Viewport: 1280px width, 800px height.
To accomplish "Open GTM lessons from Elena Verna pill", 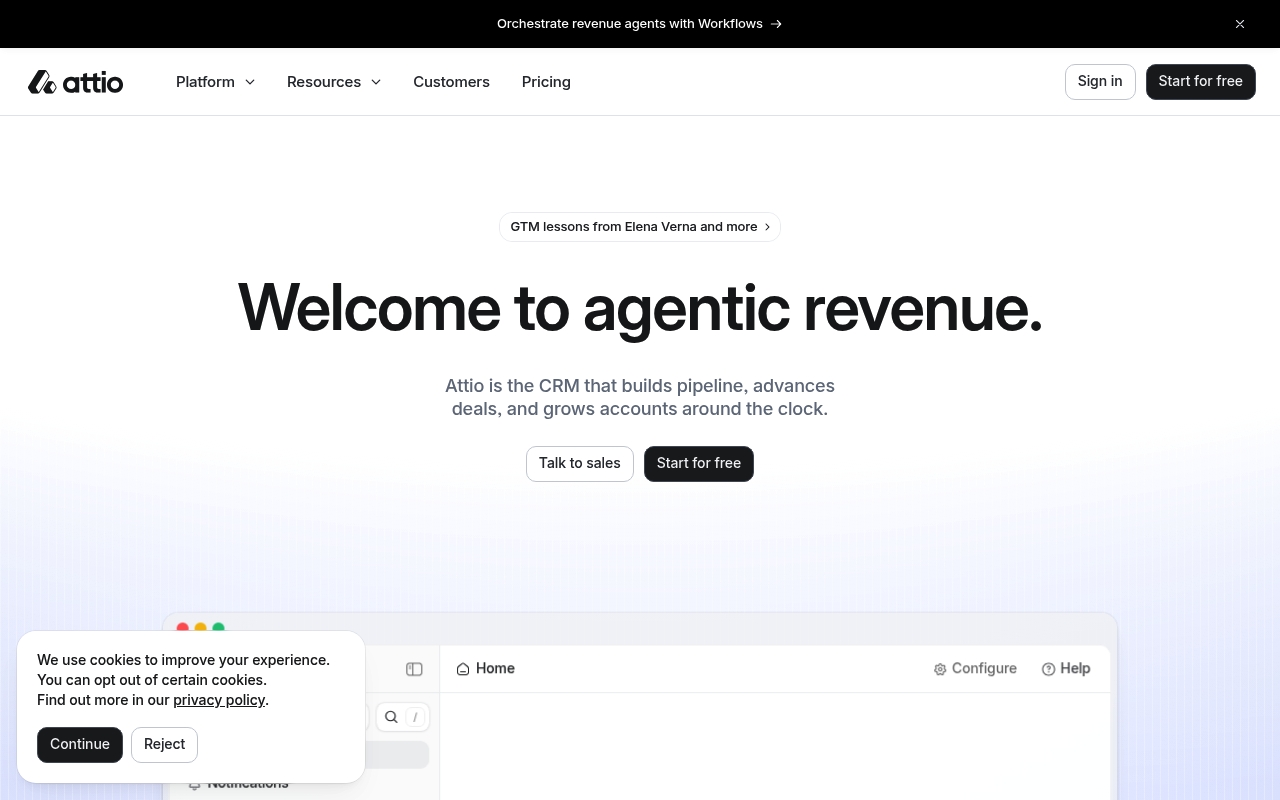I will click(640, 227).
